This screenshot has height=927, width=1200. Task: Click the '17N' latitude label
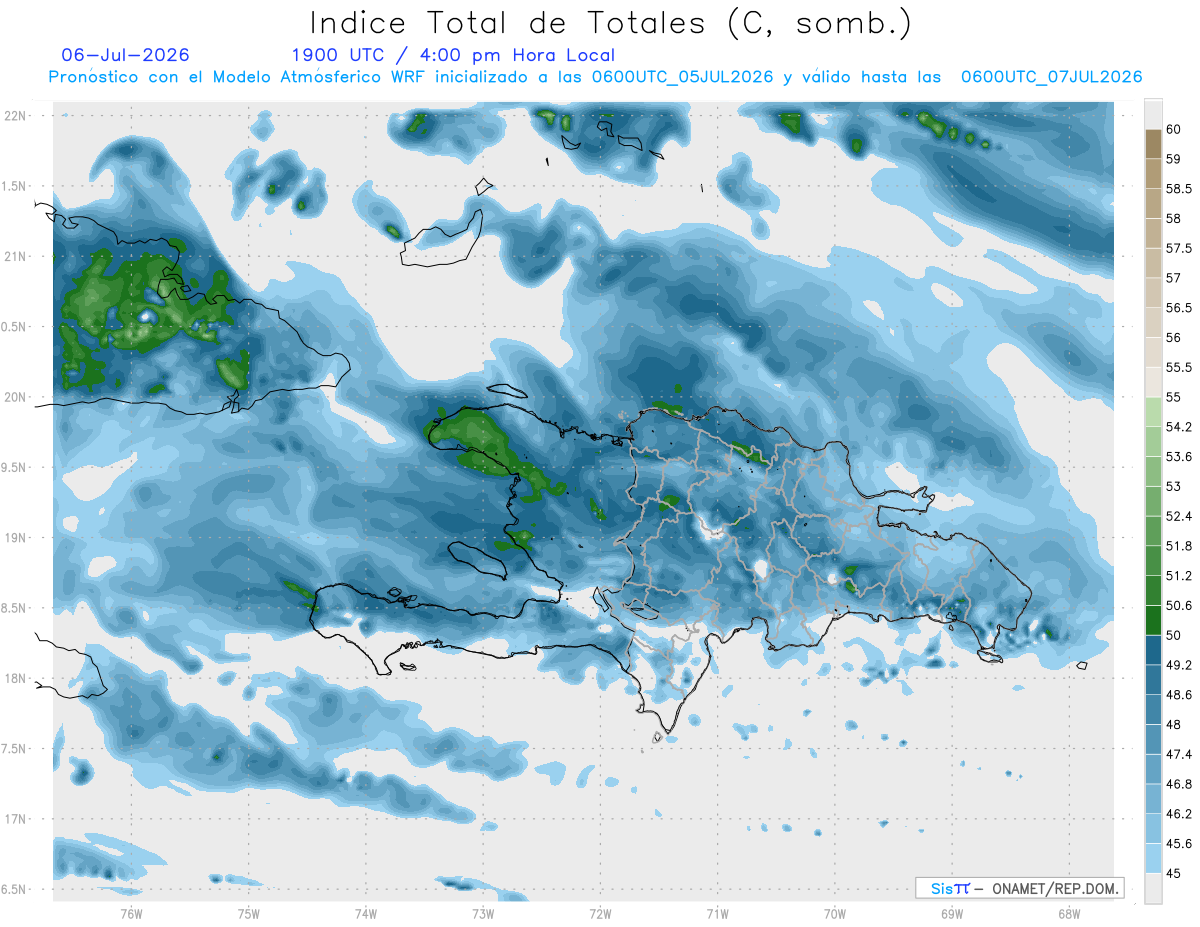click(x=16, y=819)
